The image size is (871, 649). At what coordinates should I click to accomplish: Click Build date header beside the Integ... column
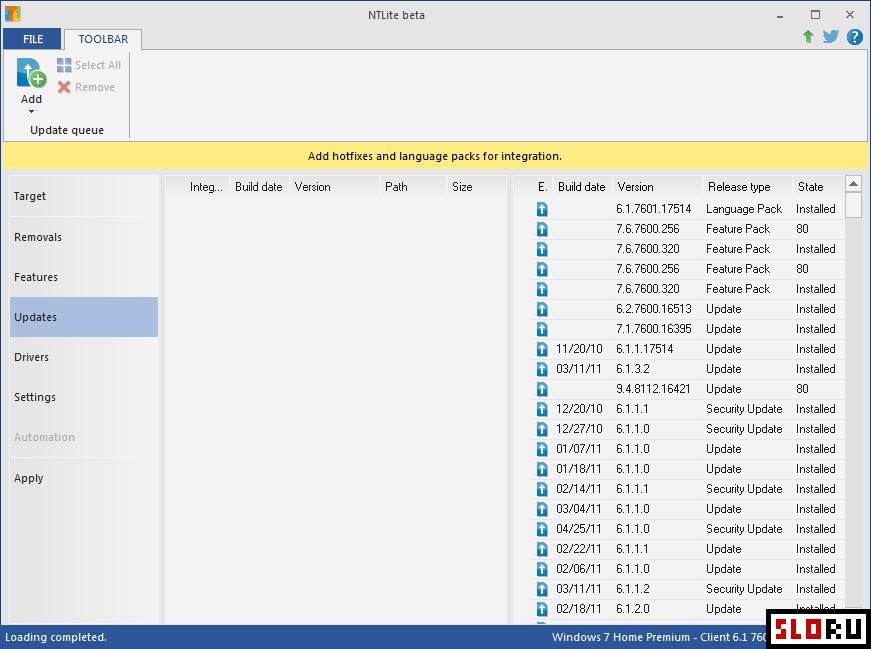pyautogui.click(x=259, y=187)
